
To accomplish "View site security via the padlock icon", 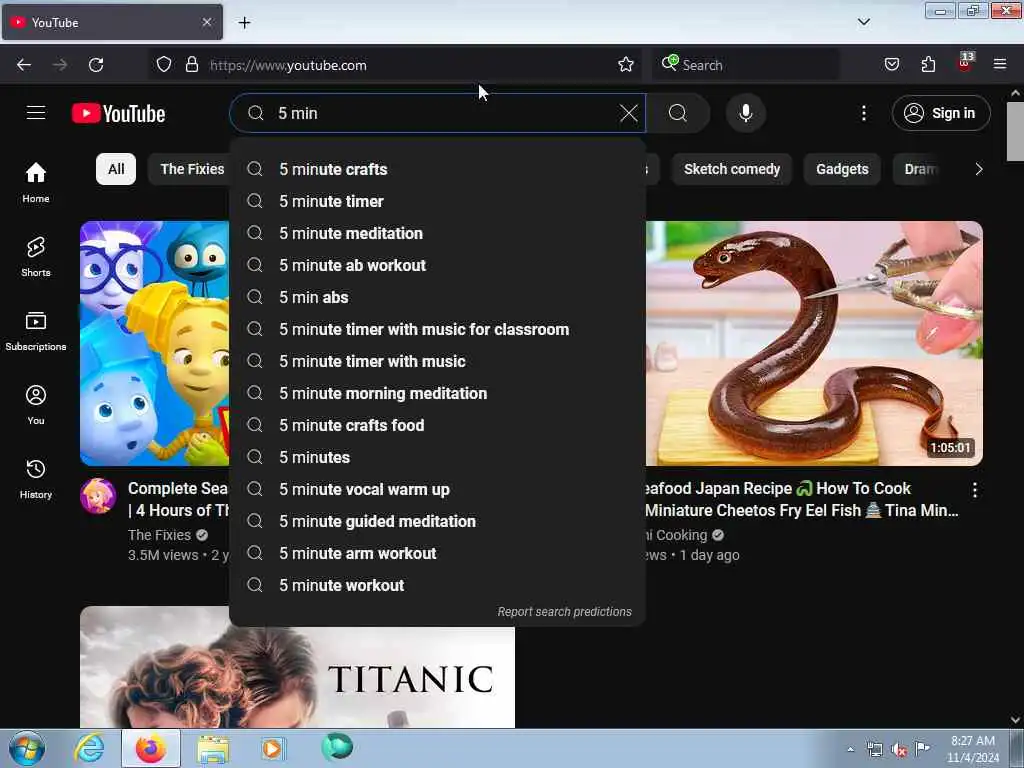I will [x=191, y=65].
